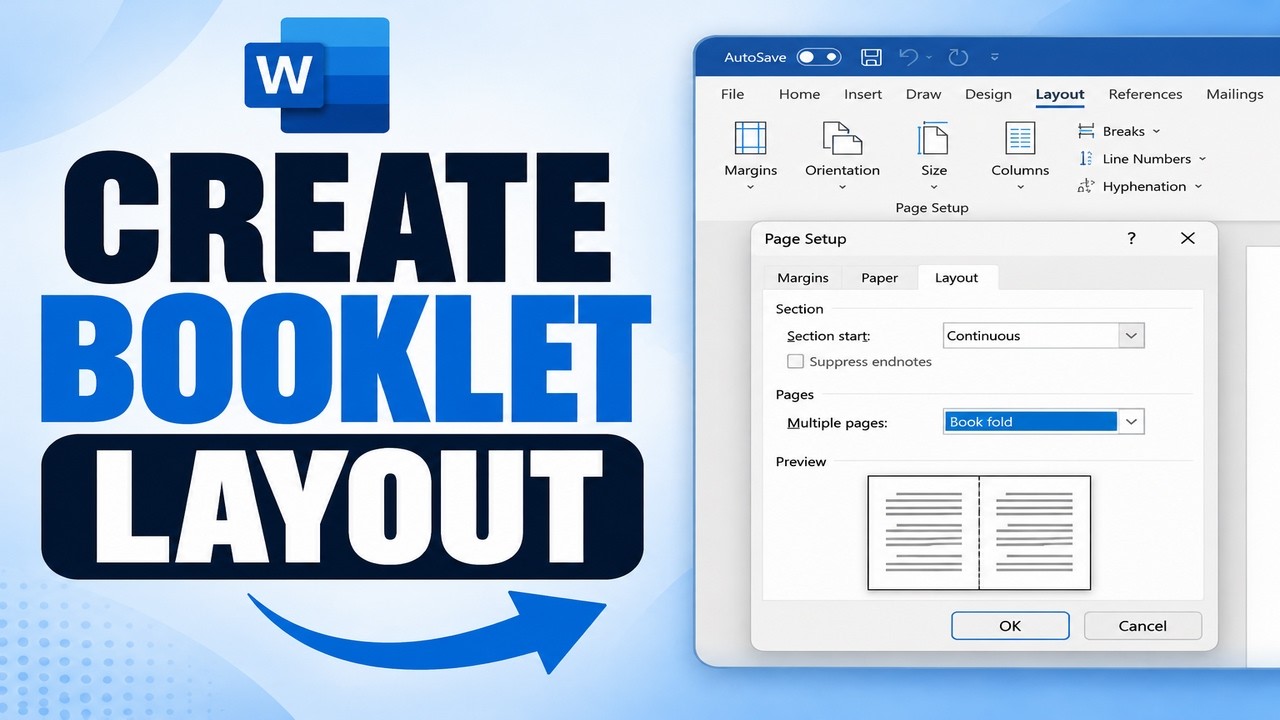Click the Page Setup dialog help question mark
Image resolution: width=1280 pixels, height=720 pixels.
click(1131, 238)
